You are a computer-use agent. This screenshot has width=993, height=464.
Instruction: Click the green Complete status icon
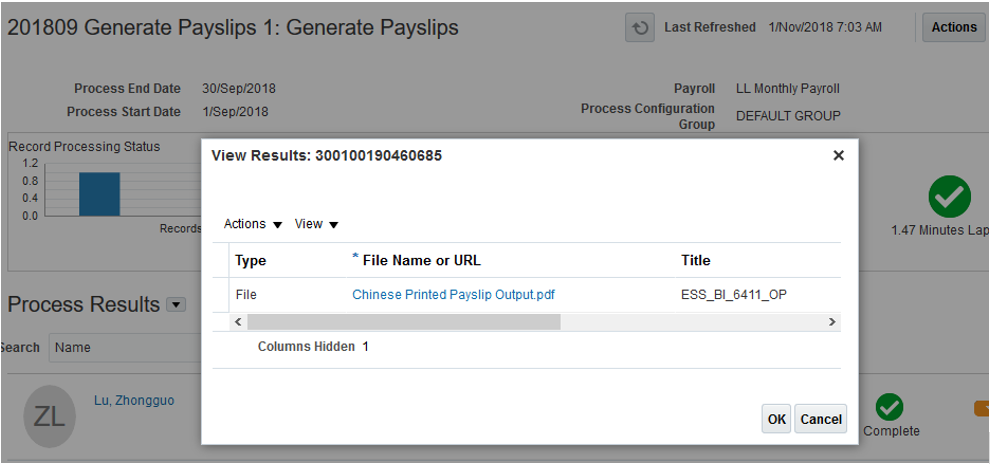point(889,407)
